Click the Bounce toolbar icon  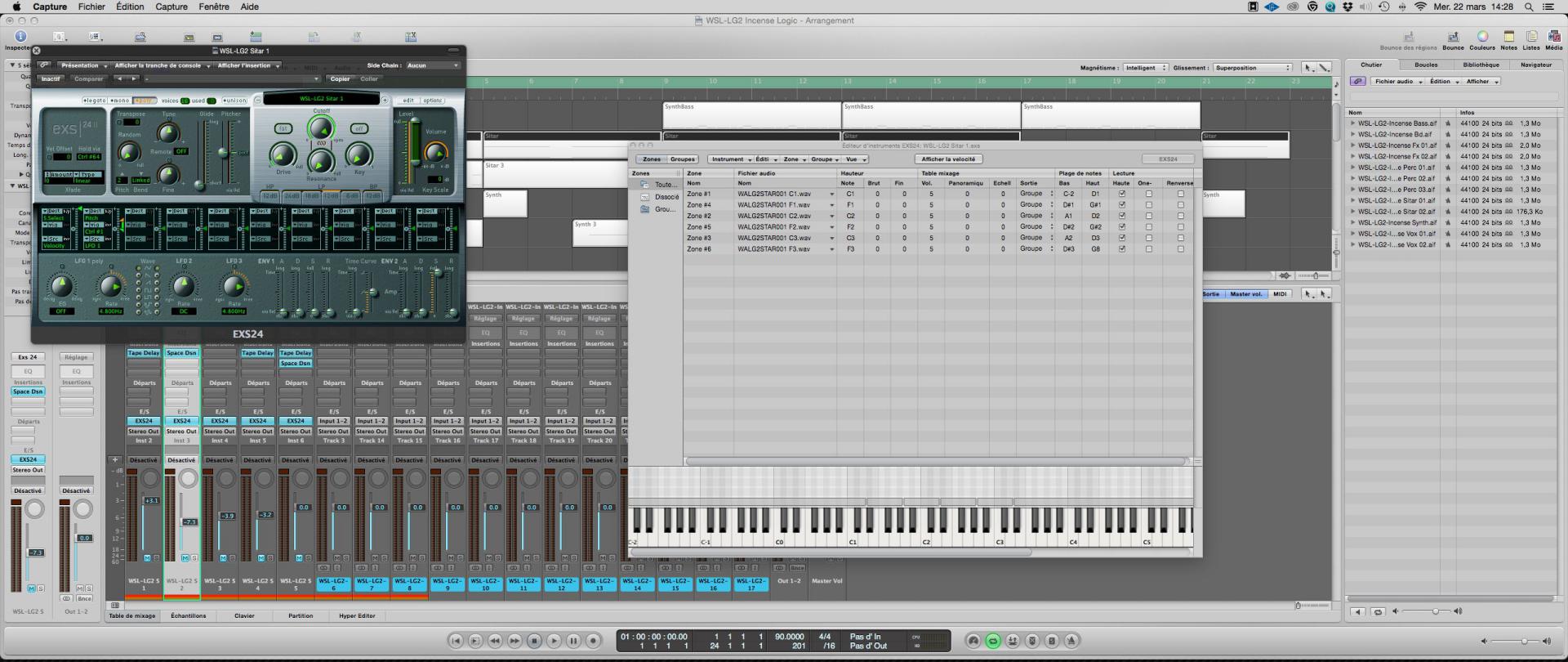(x=1453, y=38)
